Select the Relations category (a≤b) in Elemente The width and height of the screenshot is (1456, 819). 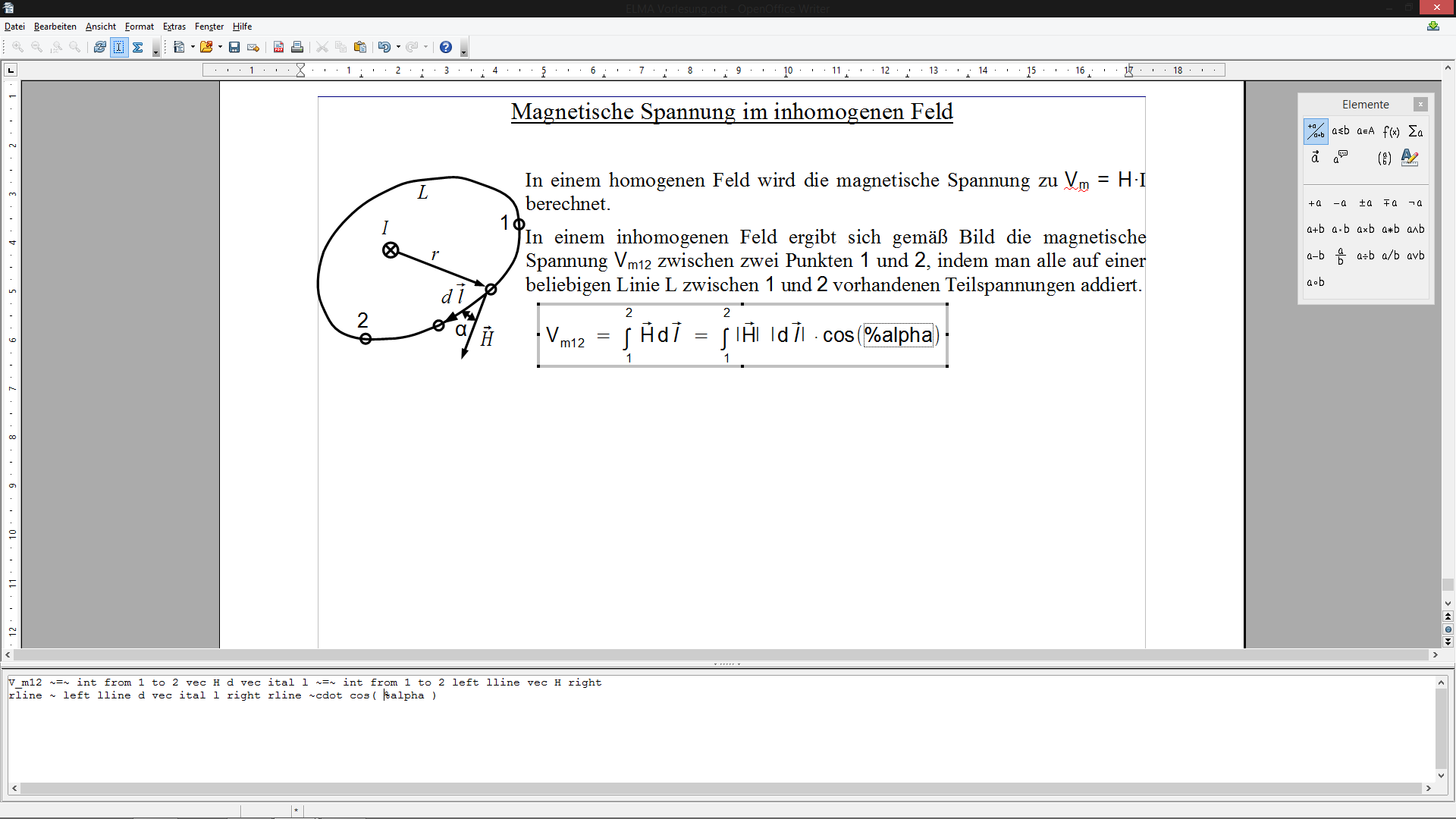click(x=1341, y=131)
